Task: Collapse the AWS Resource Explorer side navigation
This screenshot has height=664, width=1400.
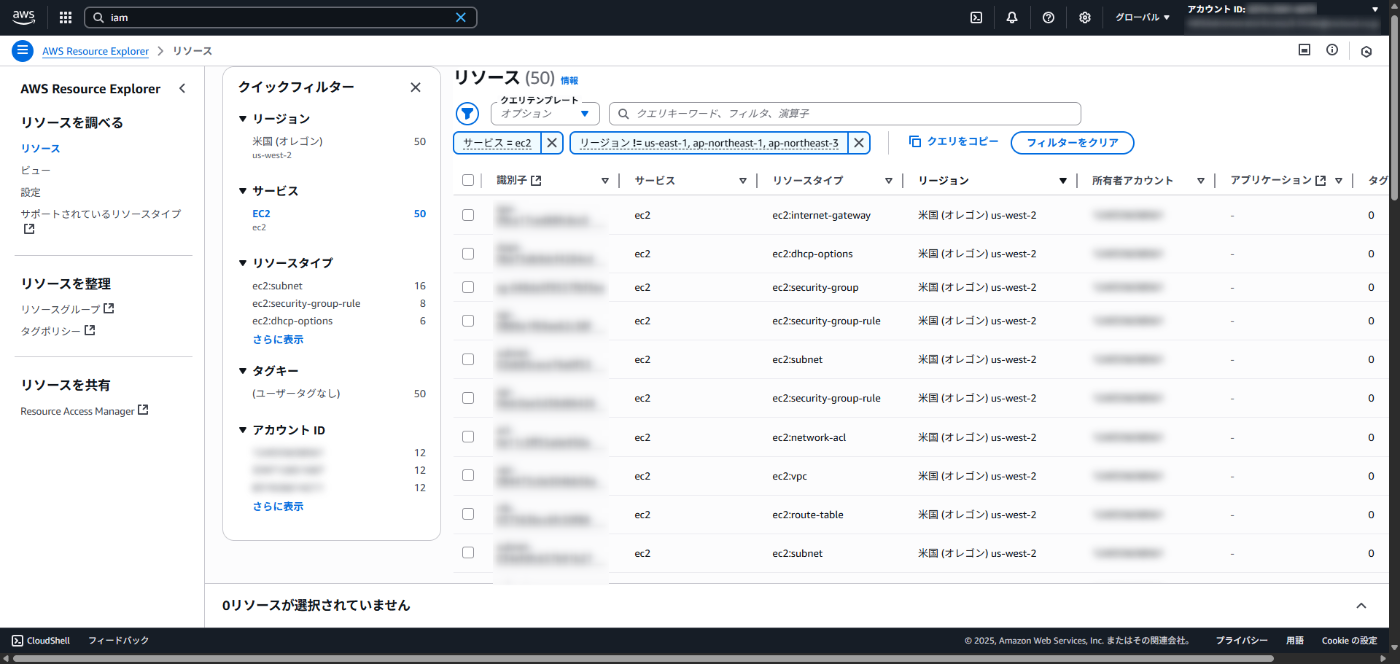Action: tap(182, 89)
